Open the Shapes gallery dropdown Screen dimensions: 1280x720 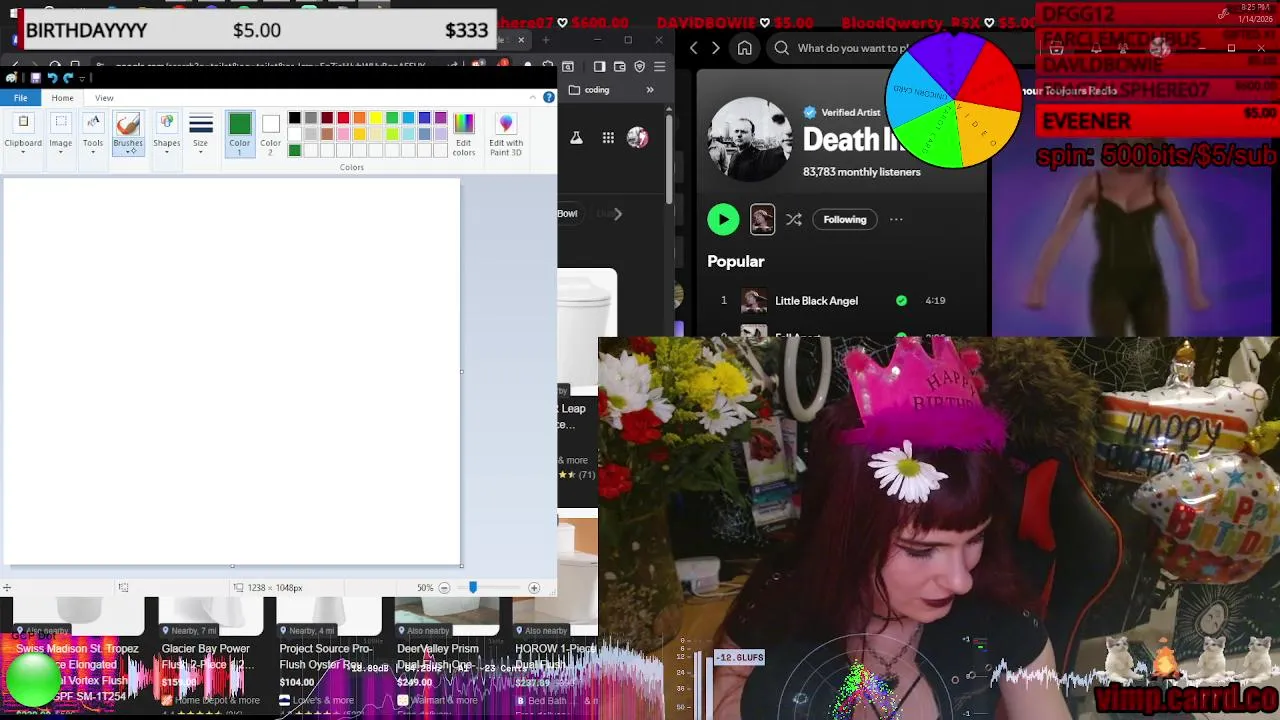tap(167, 133)
